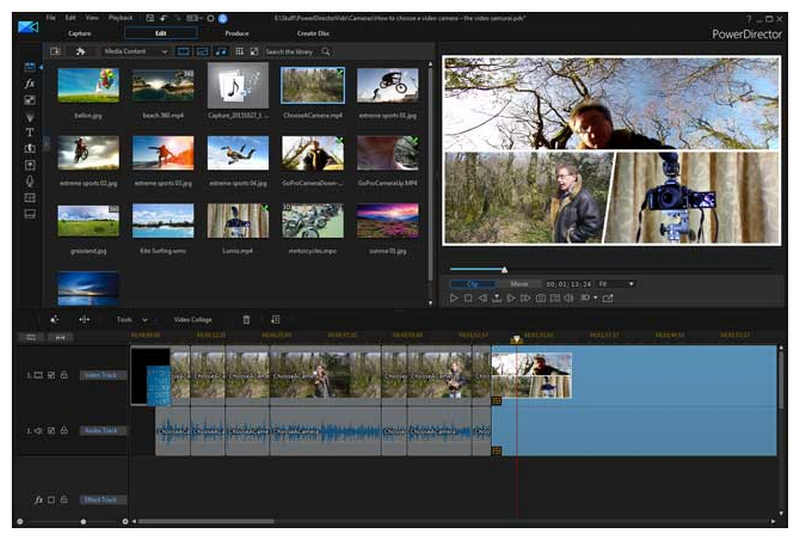Expand the Tools dropdown above timeline
This screenshot has width=800, height=540.
coord(131,319)
